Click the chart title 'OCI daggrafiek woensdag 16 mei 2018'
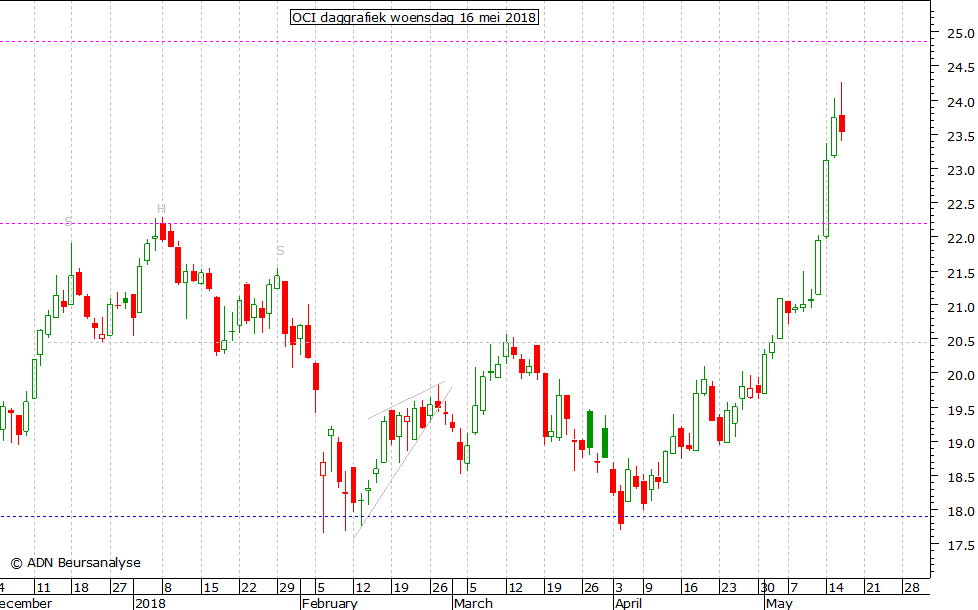 tap(414, 17)
